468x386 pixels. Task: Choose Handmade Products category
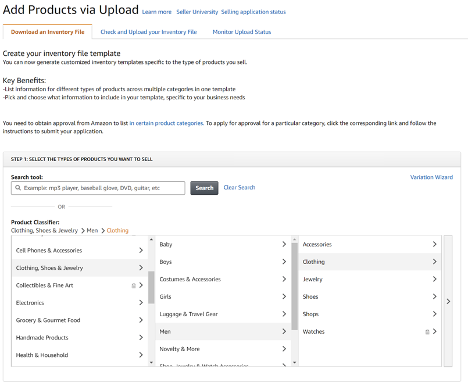[80, 338]
